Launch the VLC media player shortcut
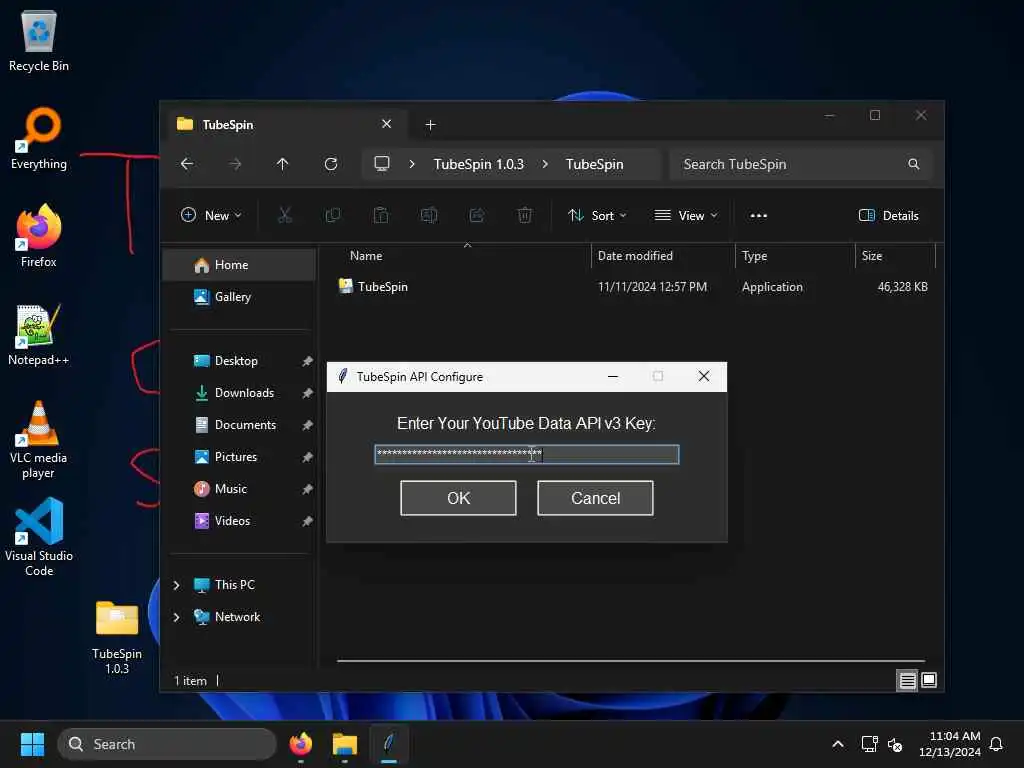The height and width of the screenshot is (768, 1024). pos(39,440)
